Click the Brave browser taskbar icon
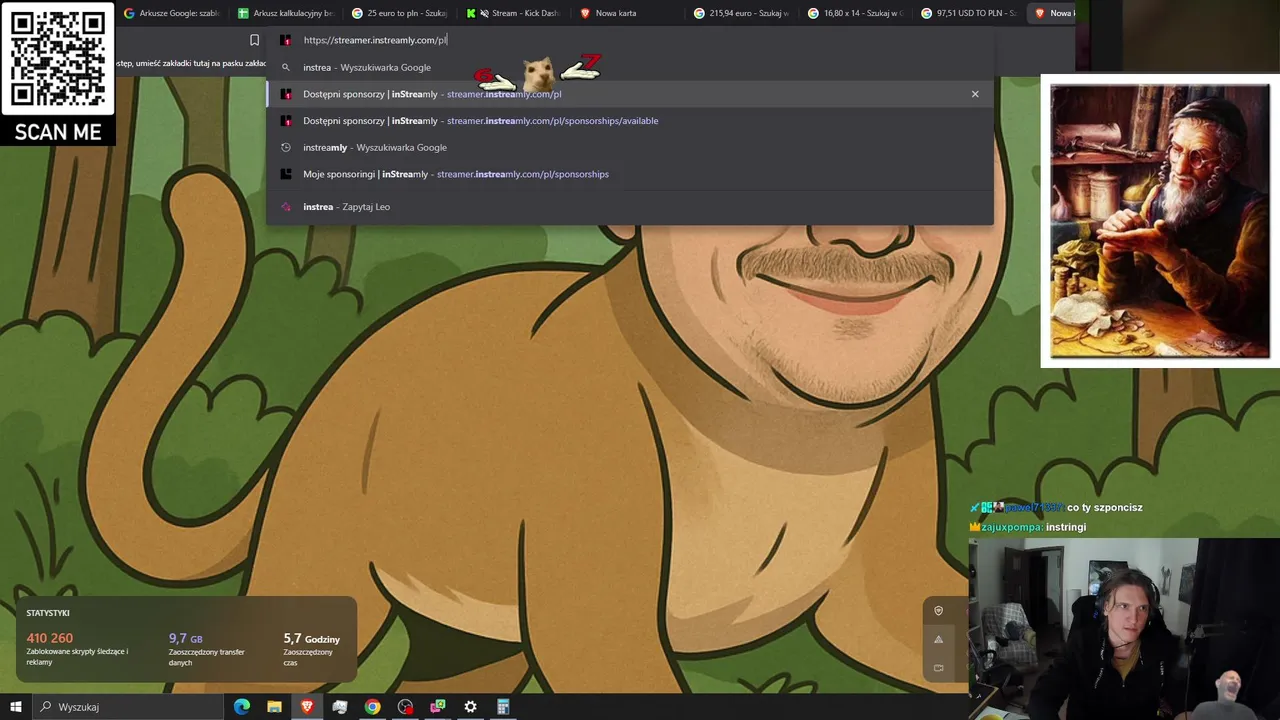 [307, 707]
